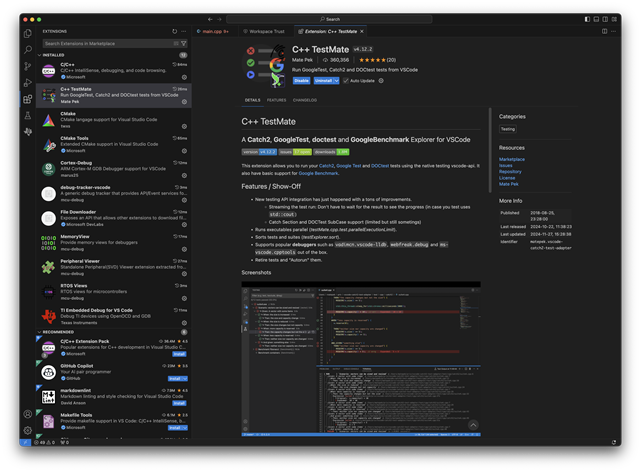This screenshot has height=471, width=640.
Task: Open manage gear for RTOS Views extension
Action: coord(184,298)
